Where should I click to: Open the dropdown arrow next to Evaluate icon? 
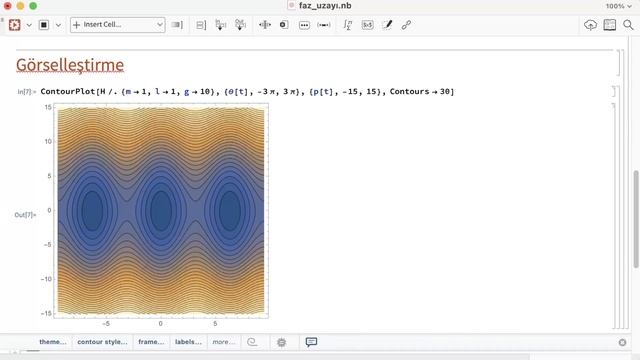[x=29, y=25]
